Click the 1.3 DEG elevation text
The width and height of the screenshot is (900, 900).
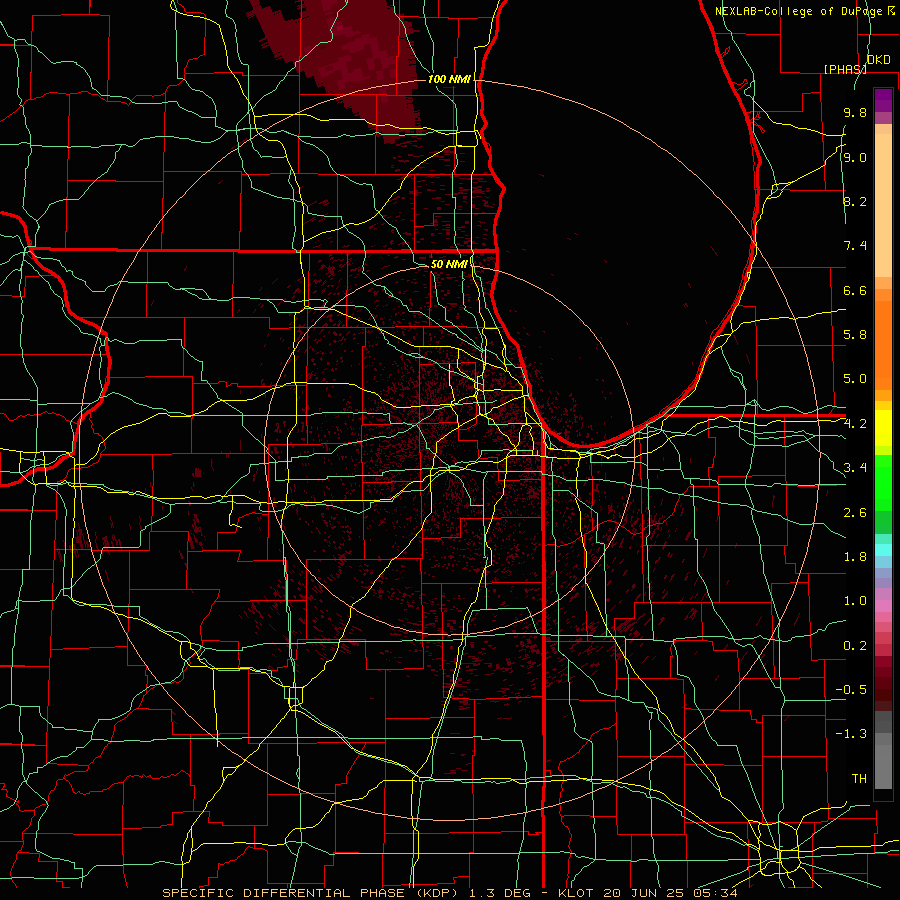(x=502, y=893)
